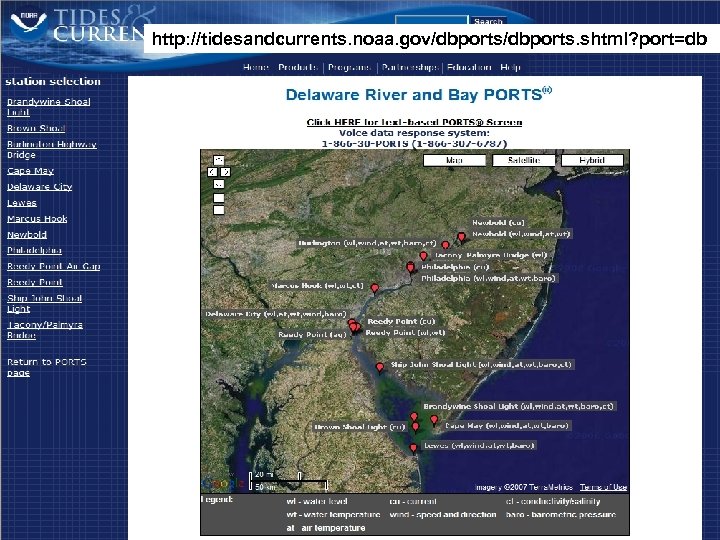
Task: Click the Terms of Use map link
Action: (603, 487)
